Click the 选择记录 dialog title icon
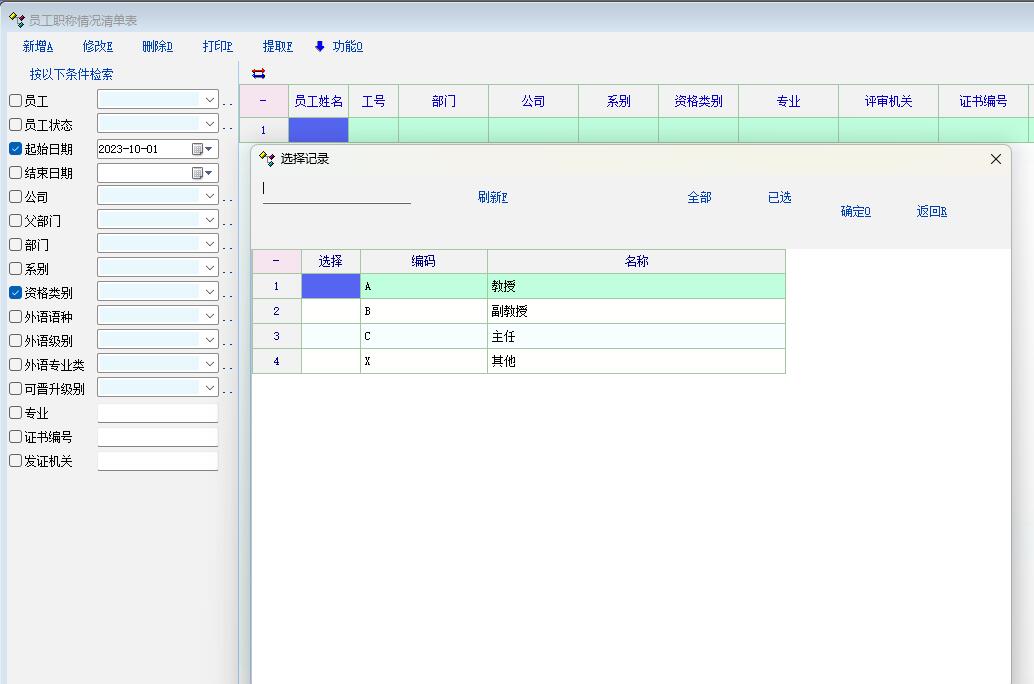This screenshot has height=684, width=1034. tap(267, 159)
